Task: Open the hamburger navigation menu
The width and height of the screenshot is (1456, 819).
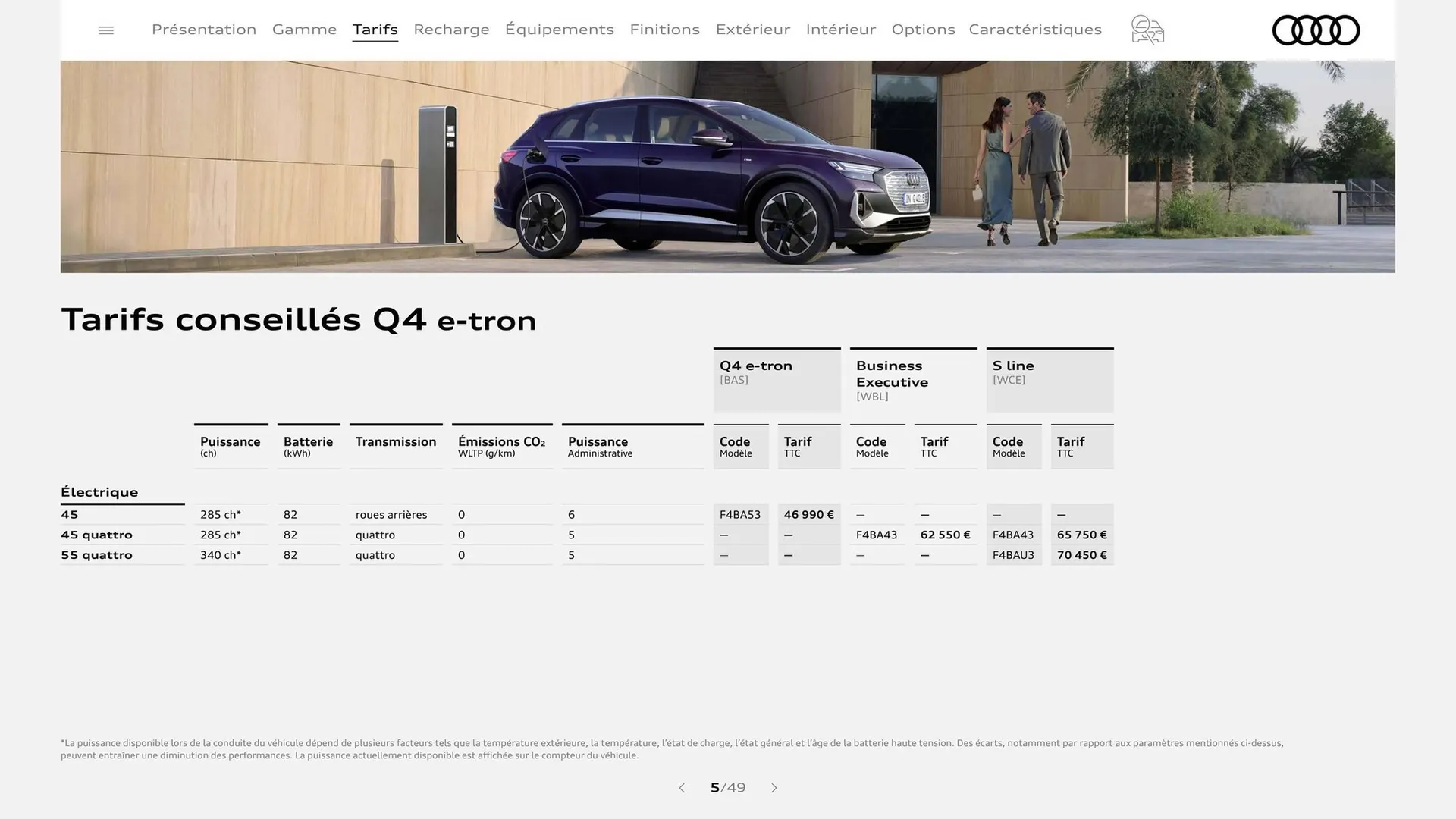Action: (x=105, y=30)
